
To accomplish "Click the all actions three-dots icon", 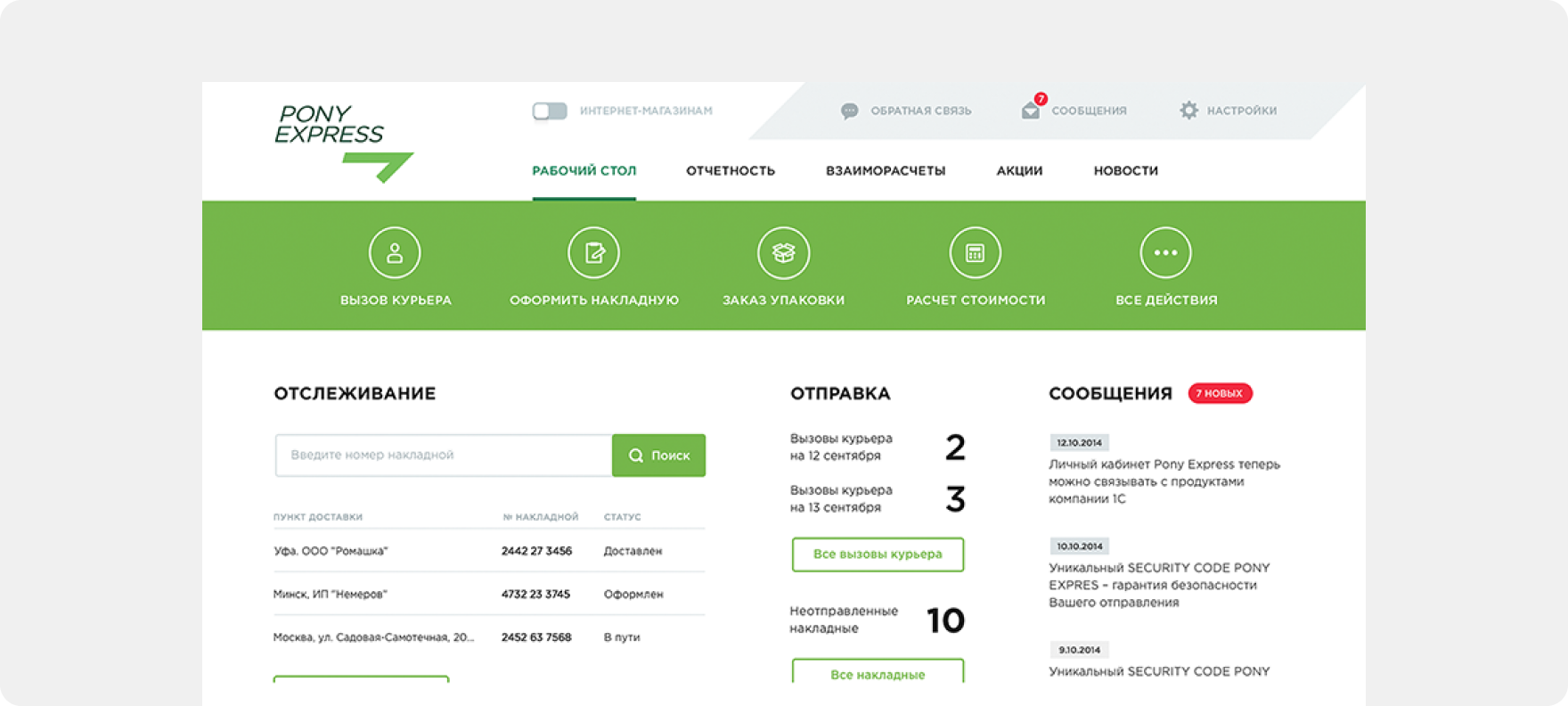I will tap(1165, 253).
